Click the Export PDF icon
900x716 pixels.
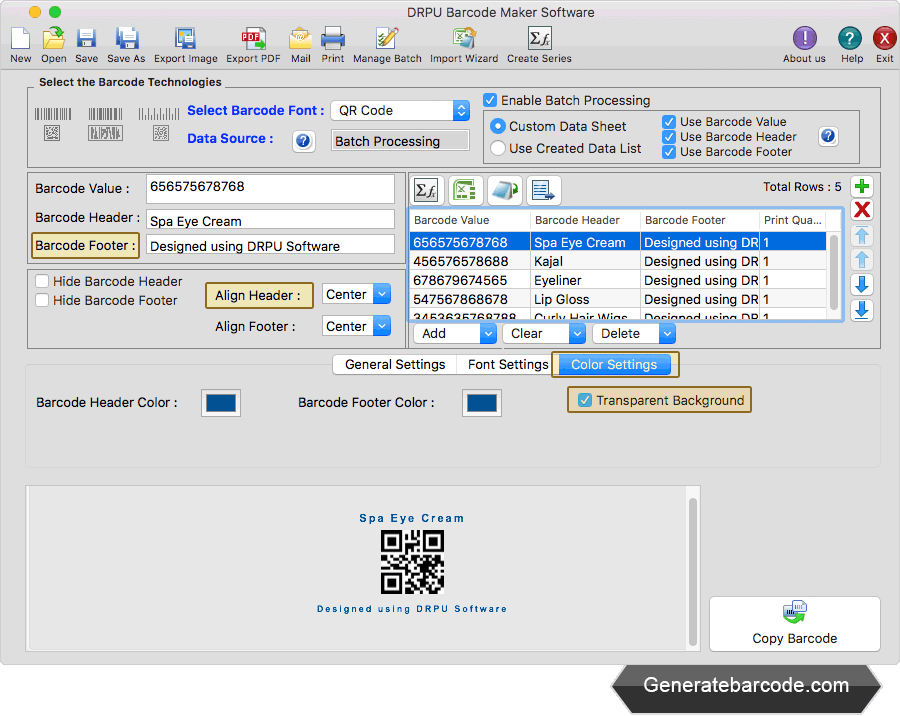(253, 38)
